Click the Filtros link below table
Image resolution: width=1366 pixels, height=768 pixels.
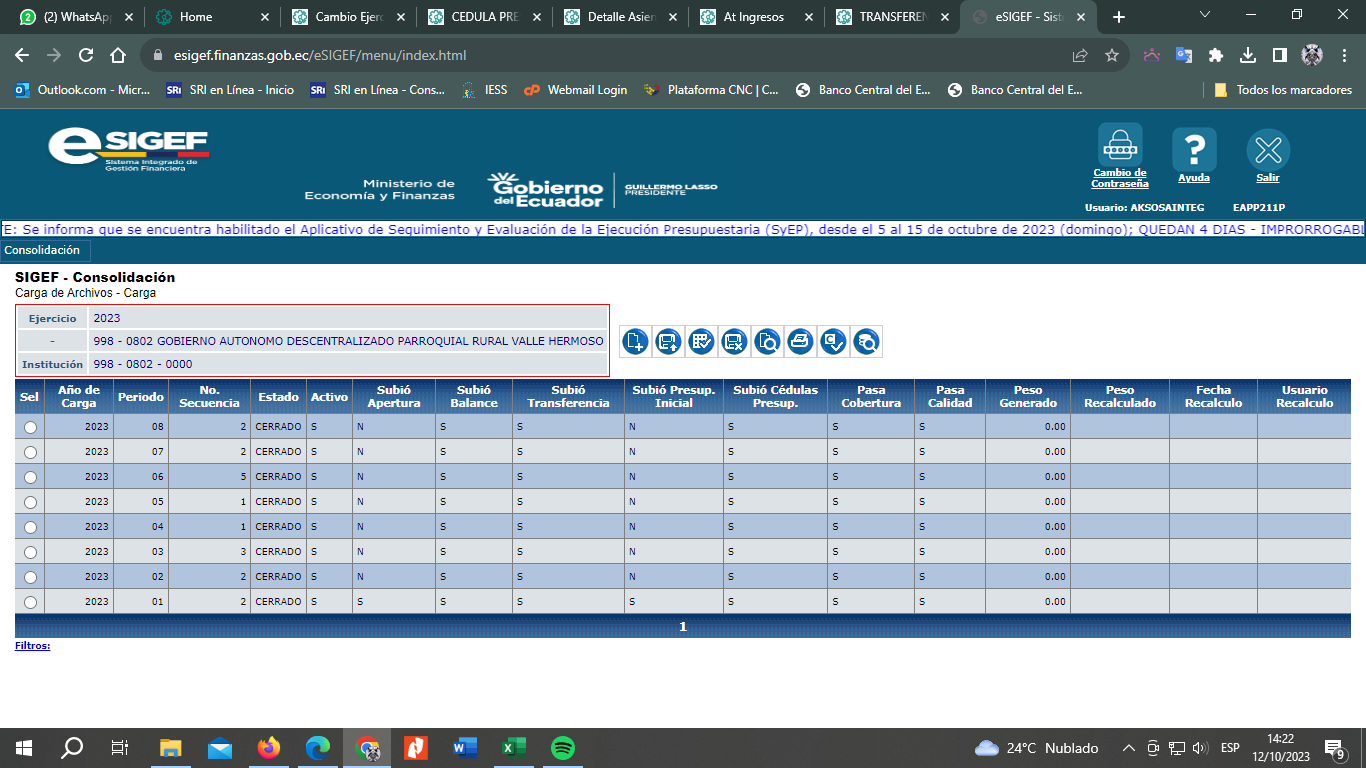(x=32, y=646)
